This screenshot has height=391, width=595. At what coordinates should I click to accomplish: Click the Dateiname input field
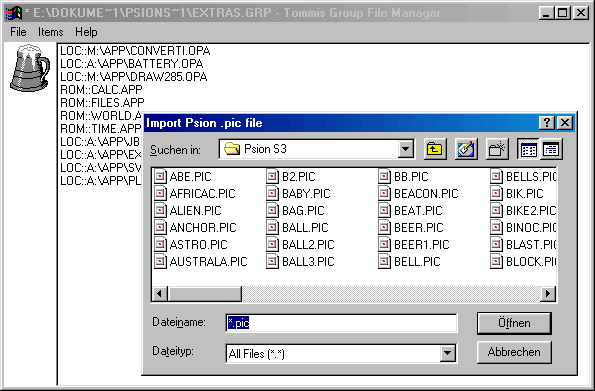click(x=341, y=323)
